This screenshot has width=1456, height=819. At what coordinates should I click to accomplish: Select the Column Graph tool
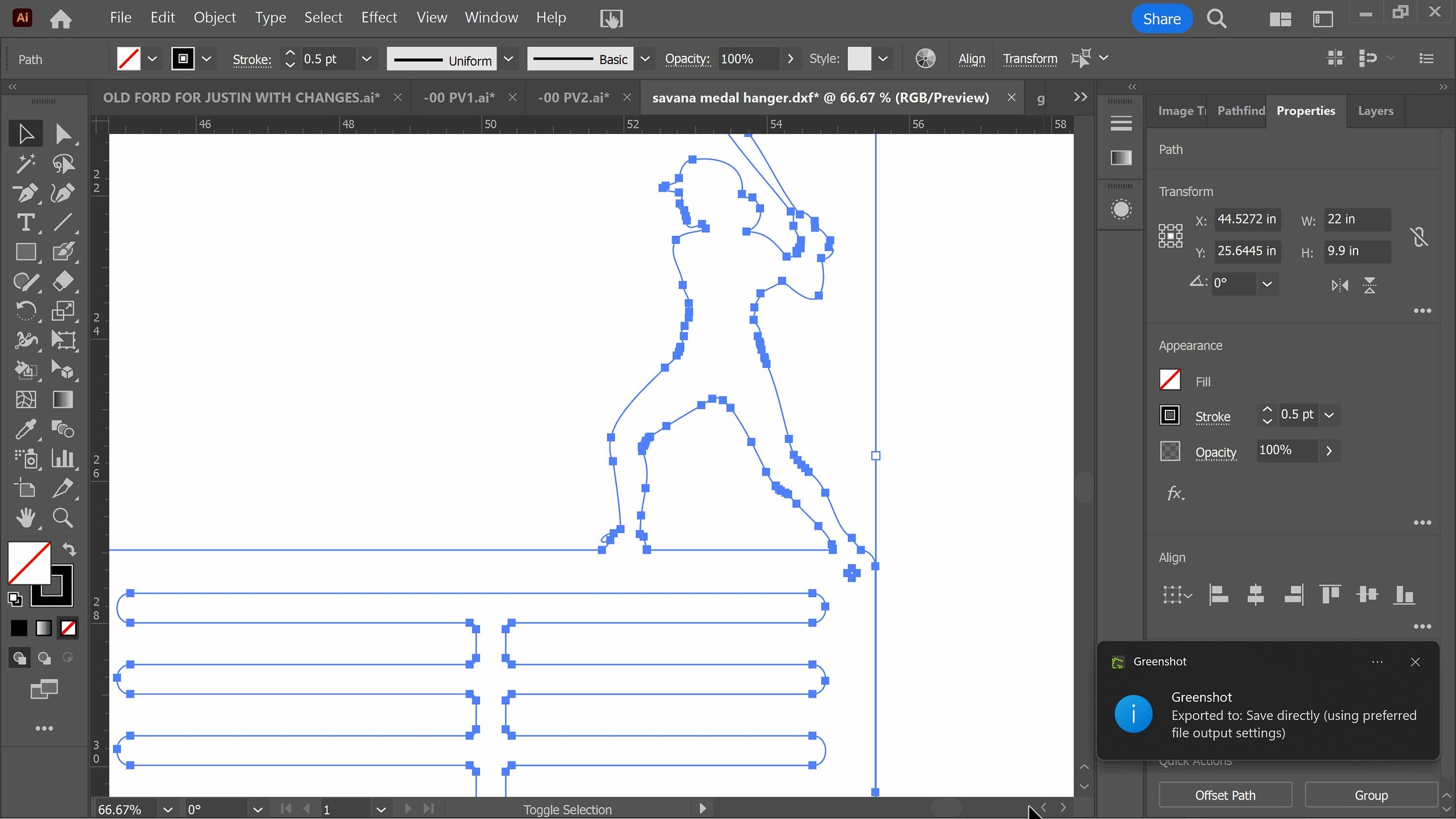(62, 459)
